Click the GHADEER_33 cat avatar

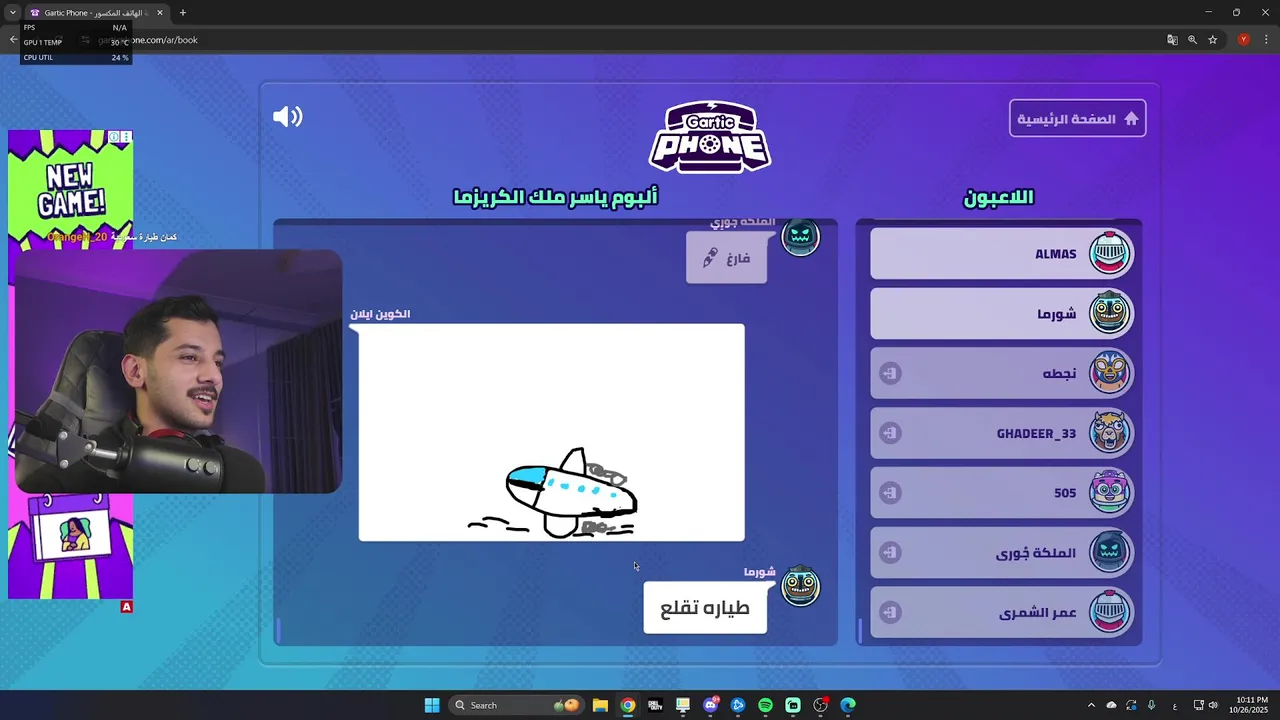click(1109, 433)
